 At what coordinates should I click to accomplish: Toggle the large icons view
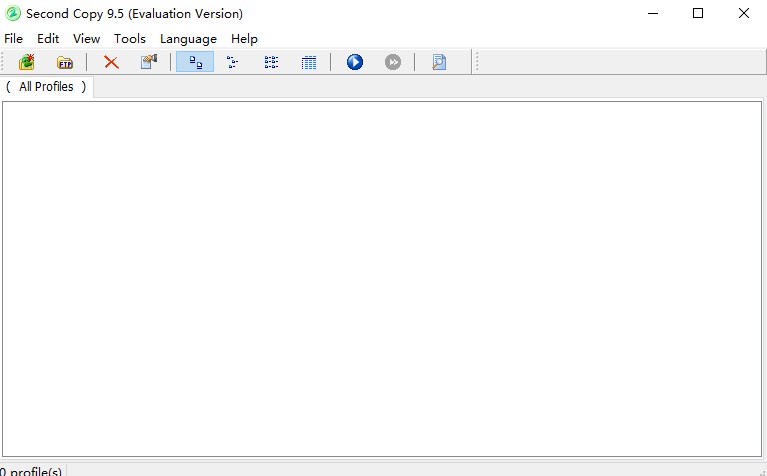point(195,62)
